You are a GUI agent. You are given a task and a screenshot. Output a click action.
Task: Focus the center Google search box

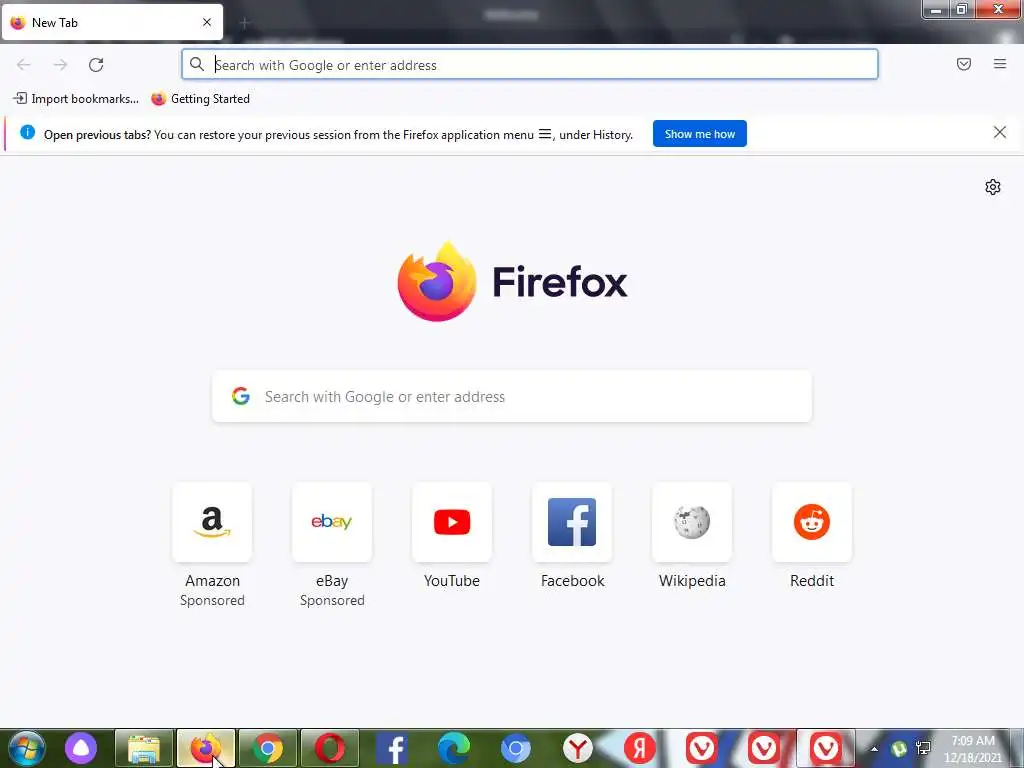(512, 396)
